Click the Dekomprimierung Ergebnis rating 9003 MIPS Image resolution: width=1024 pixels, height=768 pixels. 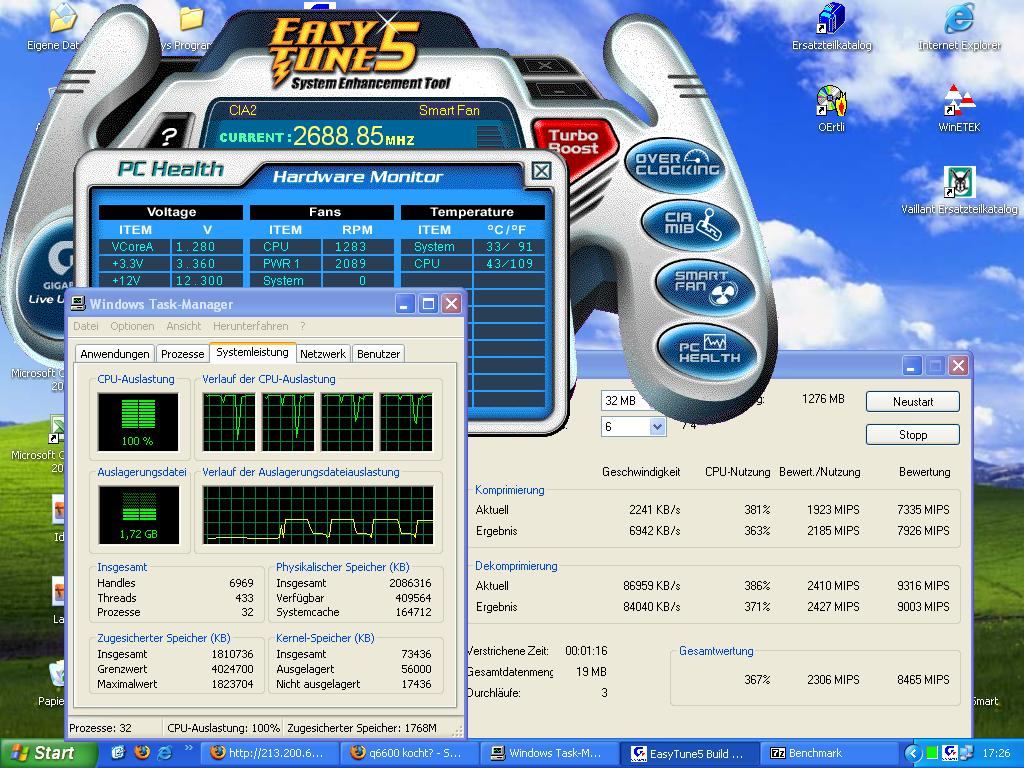[923, 607]
